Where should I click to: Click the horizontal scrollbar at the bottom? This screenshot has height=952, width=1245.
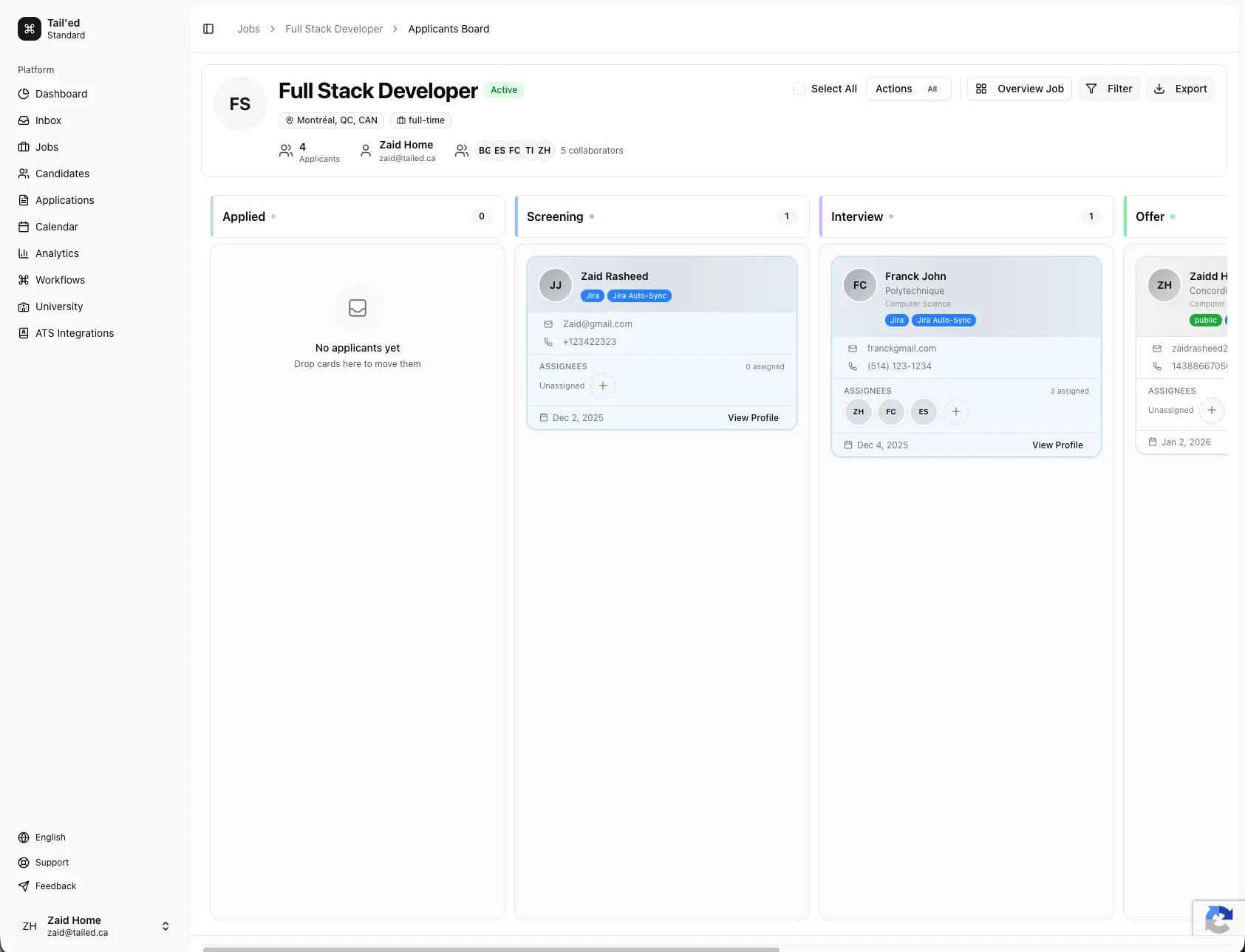(x=491, y=949)
